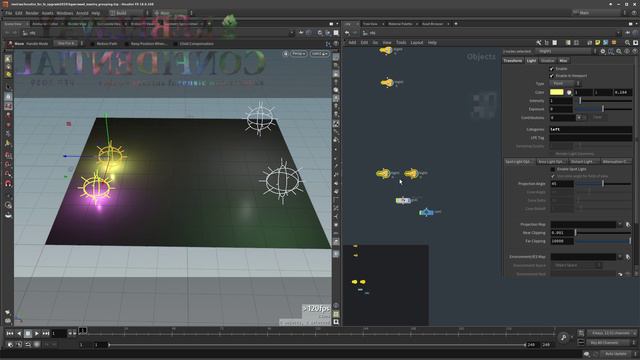The height and width of the screenshot is (360, 640).
Task: Toggle the Reduce Path checkbox
Action: pyautogui.click(x=93, y=44)
